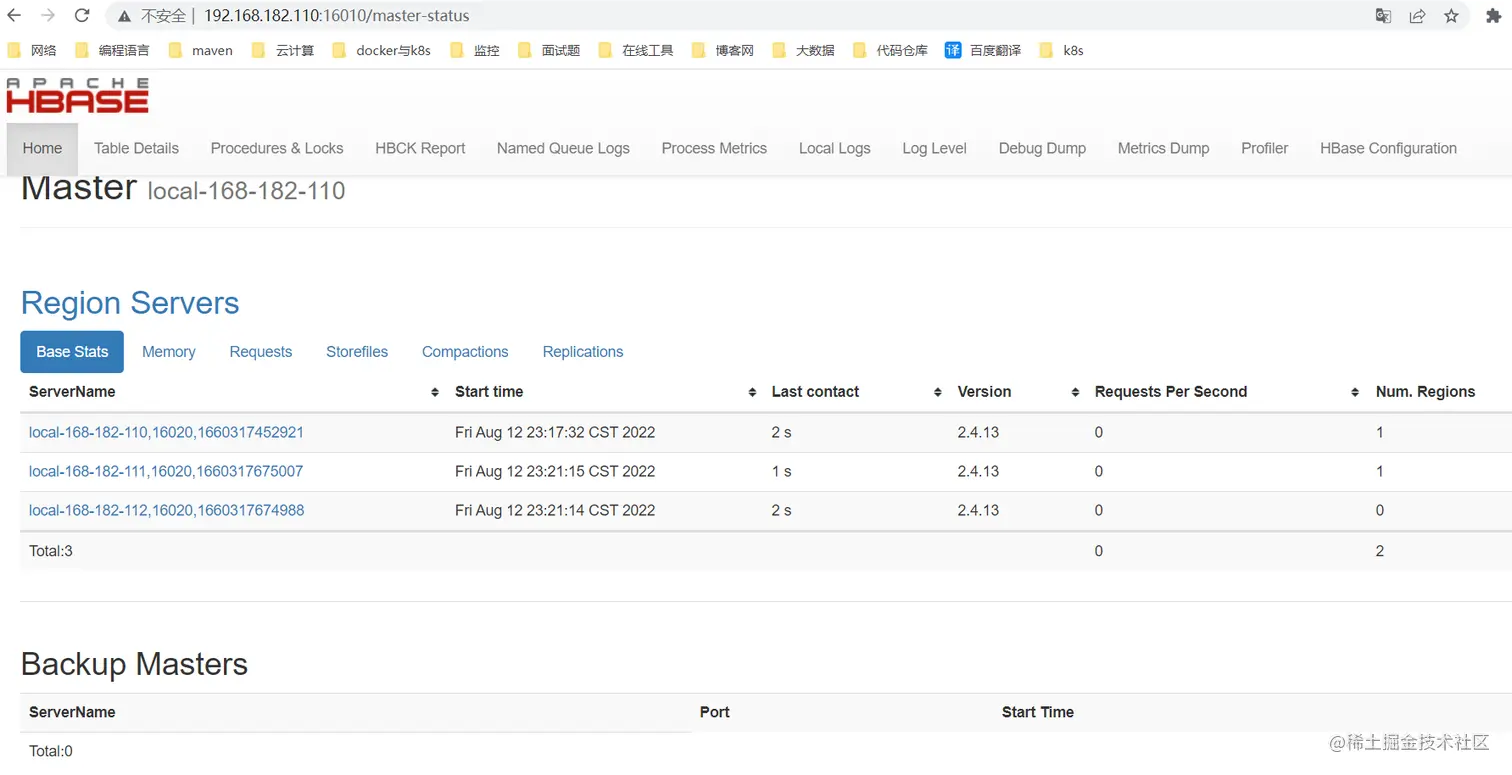The height and width of the screenshot is (775, 1512).
Task: Go to the Home nav tab
Action: 42,148
